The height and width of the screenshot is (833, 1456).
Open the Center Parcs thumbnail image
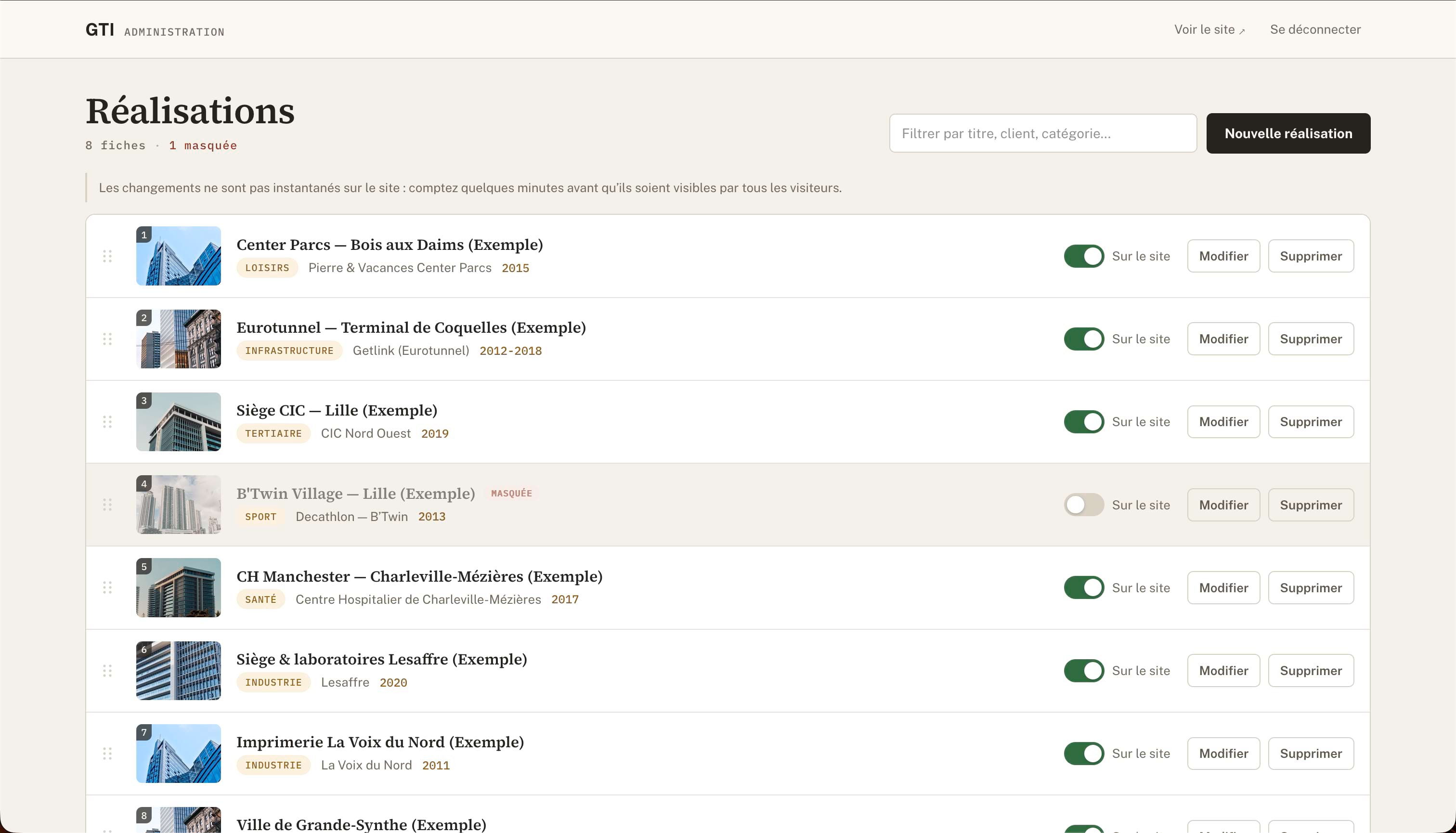pos(179,256)
